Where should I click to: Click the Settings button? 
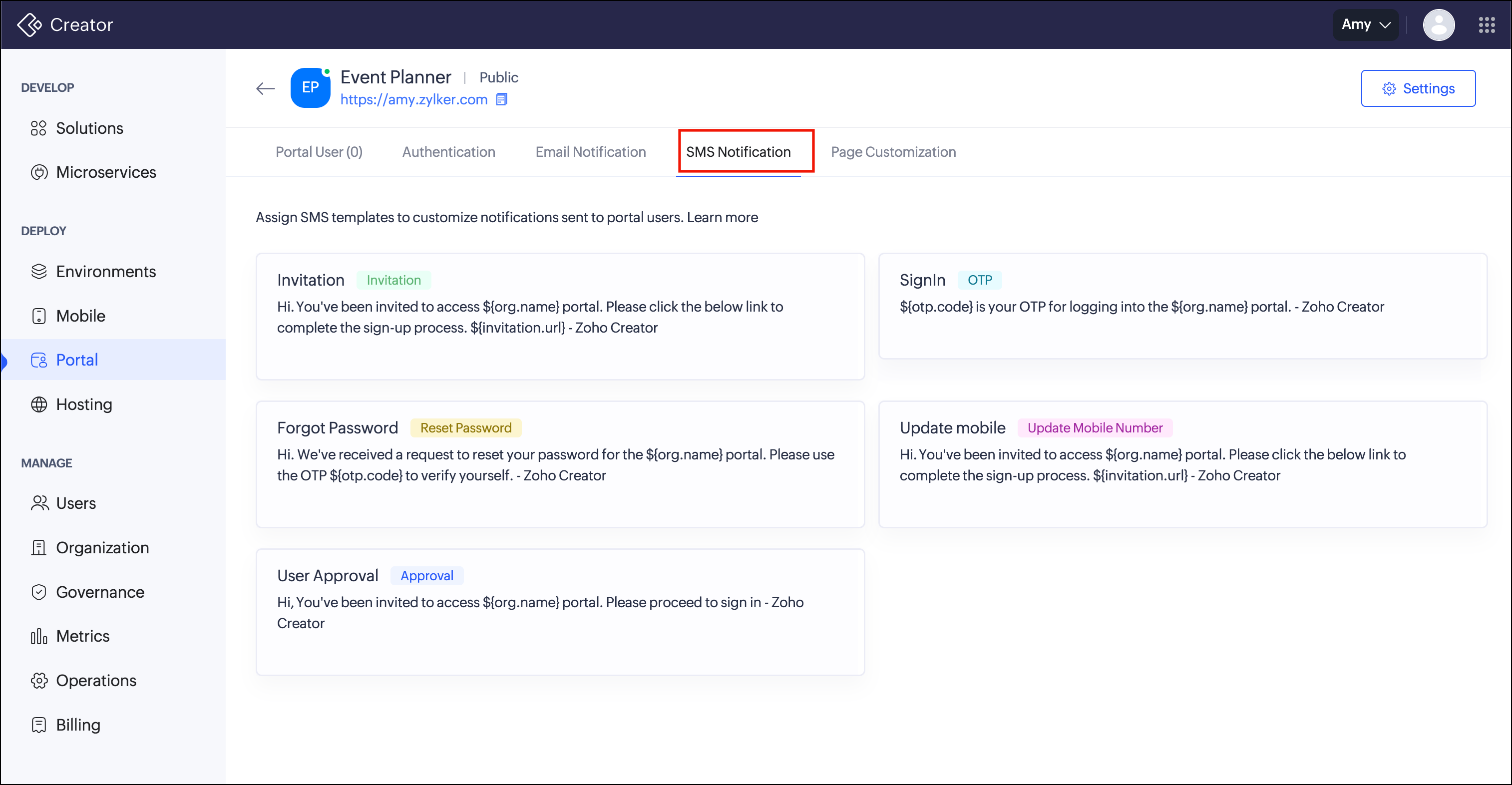point(1418,89)
